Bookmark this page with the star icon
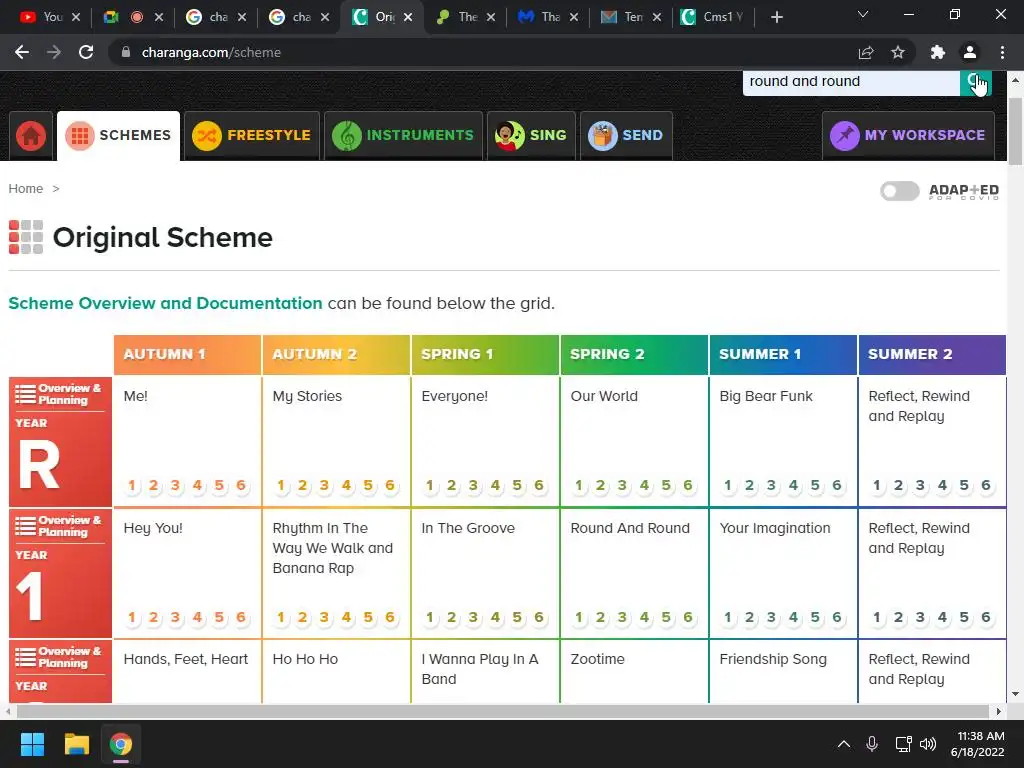Viewport: 1024px width, 768px height. (x=898, y=52)
